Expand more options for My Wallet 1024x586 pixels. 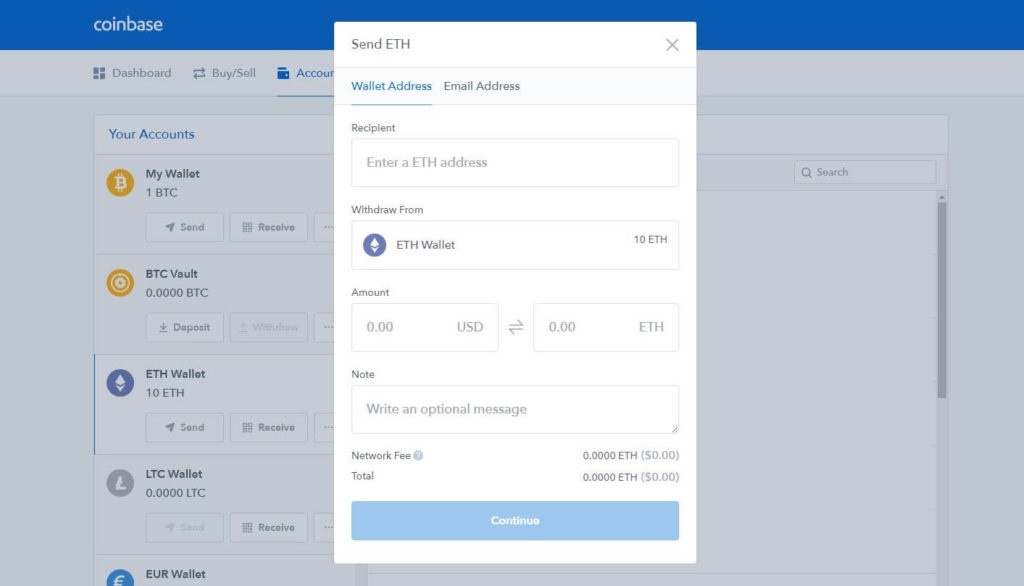(329, 227)
